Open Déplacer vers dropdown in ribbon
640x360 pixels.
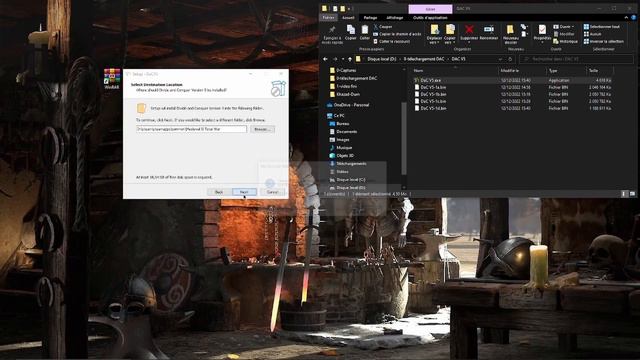click(x=434, y=34)
